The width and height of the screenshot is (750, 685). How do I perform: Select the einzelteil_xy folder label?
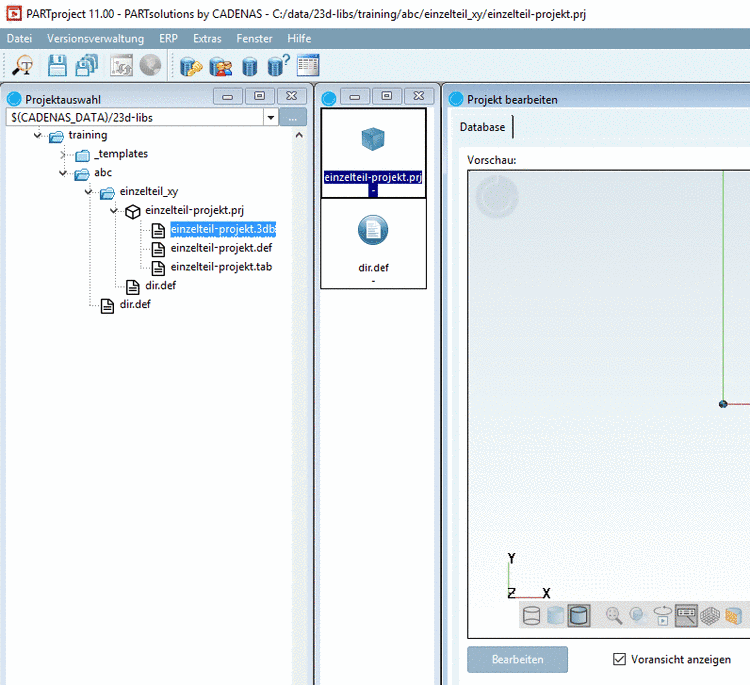coord(149,191)
